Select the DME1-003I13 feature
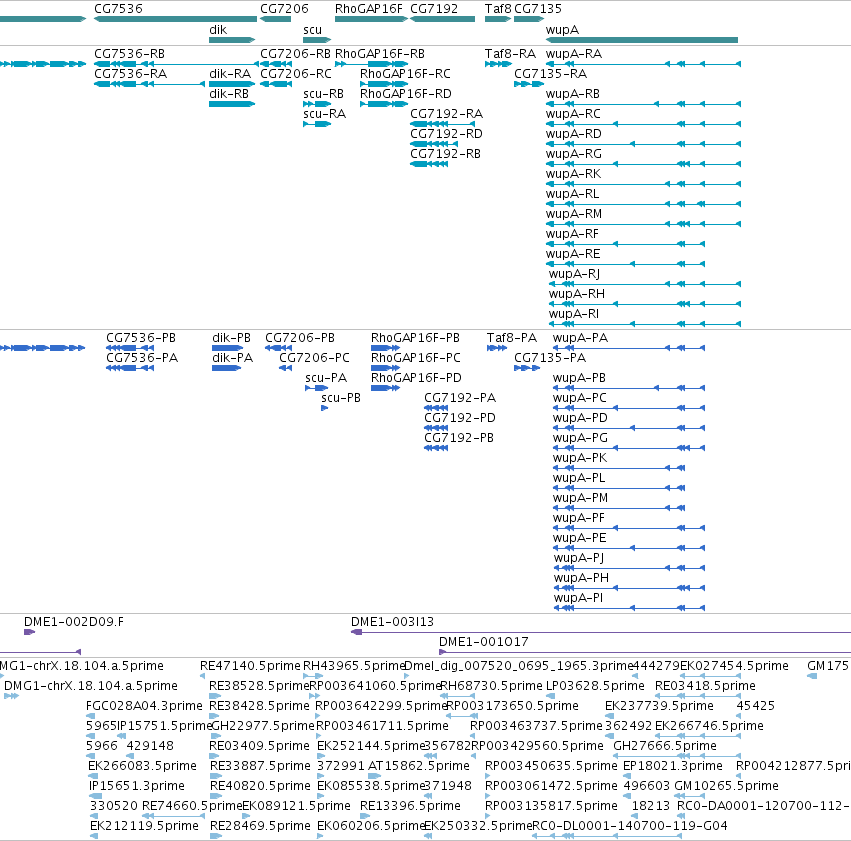This screenshot has width=851, height=841. tap(392, 622)
